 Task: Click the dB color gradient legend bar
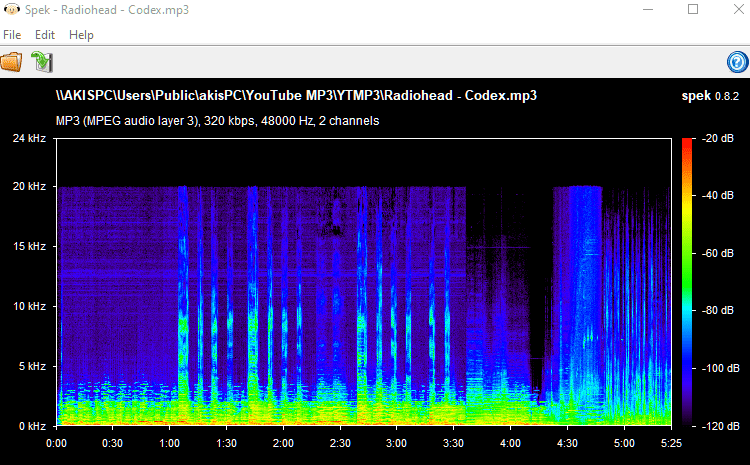point(687,282)
